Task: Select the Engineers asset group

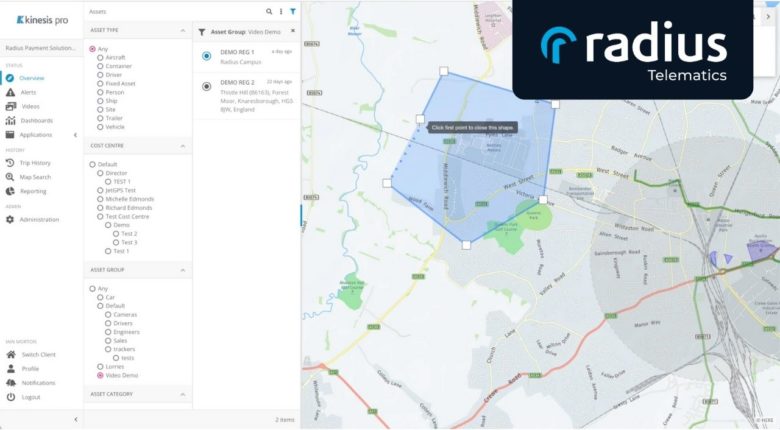Action: click(x=108, y=332)
